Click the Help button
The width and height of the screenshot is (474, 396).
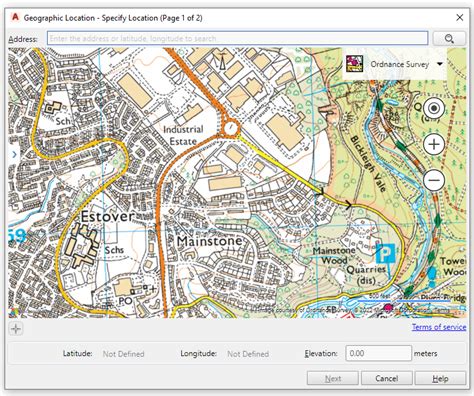tap(440, 379)
